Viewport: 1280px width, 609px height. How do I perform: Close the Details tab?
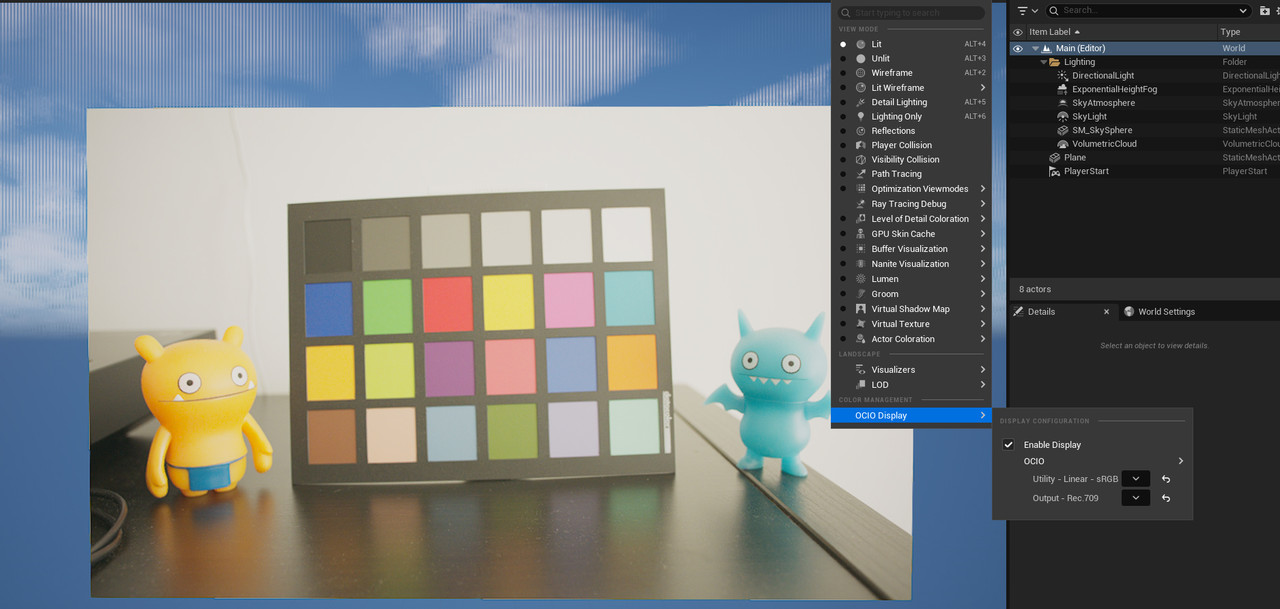1106,312
